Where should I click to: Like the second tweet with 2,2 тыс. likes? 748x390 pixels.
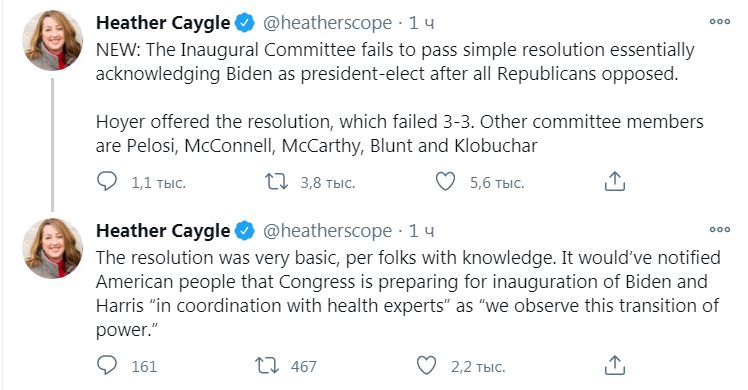426,366
